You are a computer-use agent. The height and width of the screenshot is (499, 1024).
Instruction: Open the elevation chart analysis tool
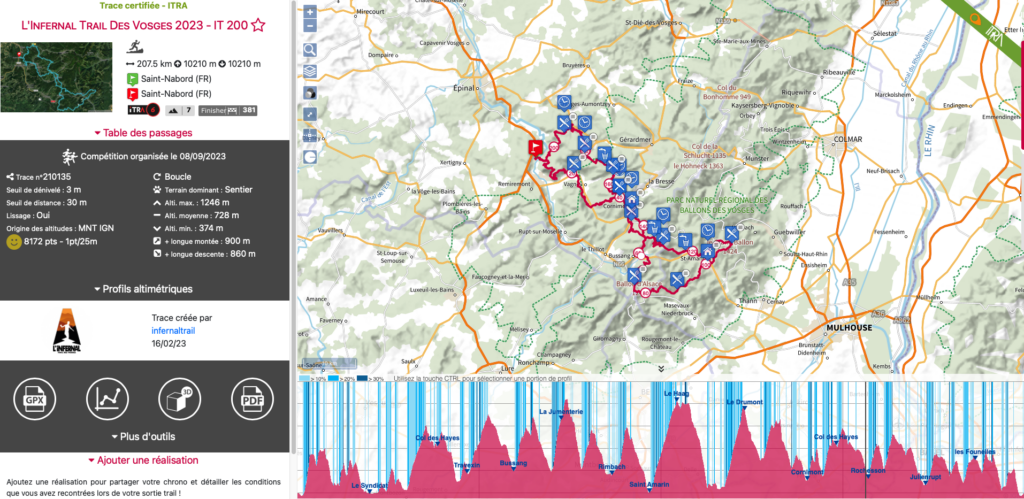107,399
